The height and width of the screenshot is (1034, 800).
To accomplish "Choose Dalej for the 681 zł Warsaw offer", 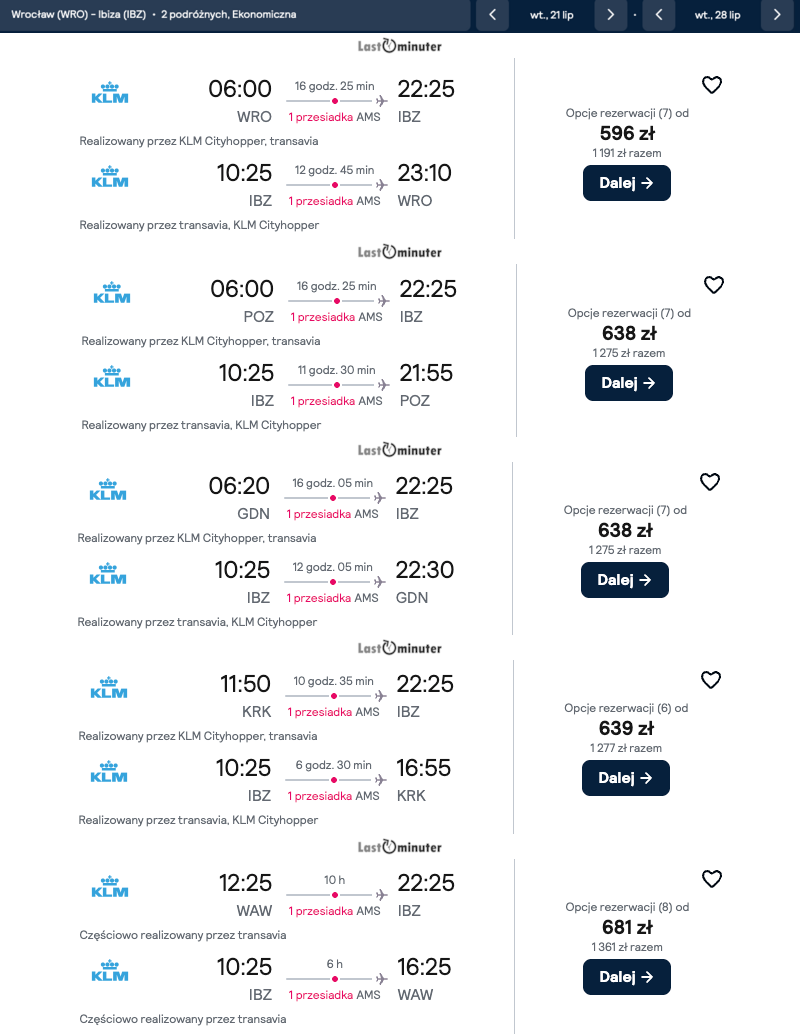I will [627, 977].
